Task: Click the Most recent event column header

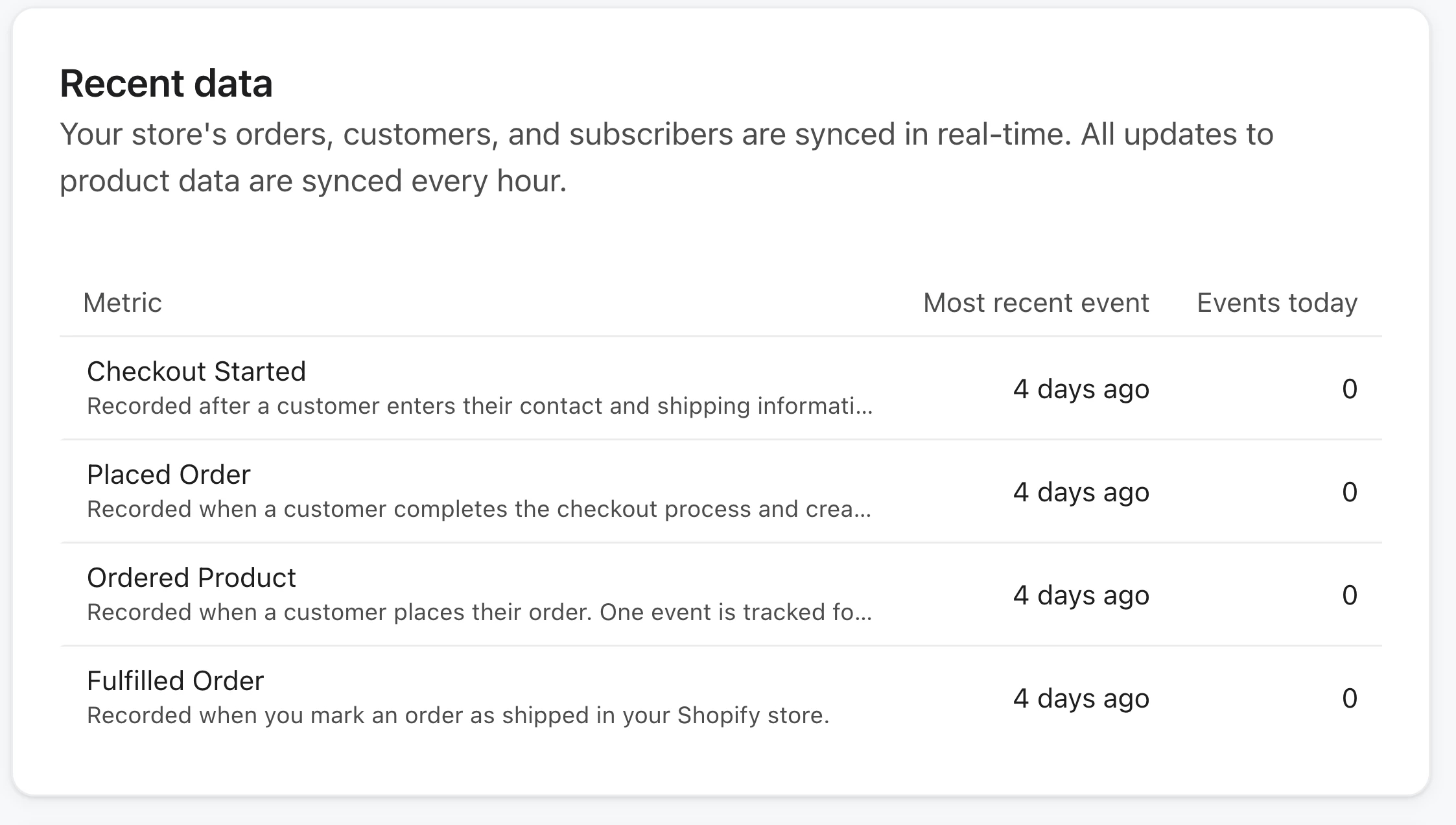Action: [1036, 303]
